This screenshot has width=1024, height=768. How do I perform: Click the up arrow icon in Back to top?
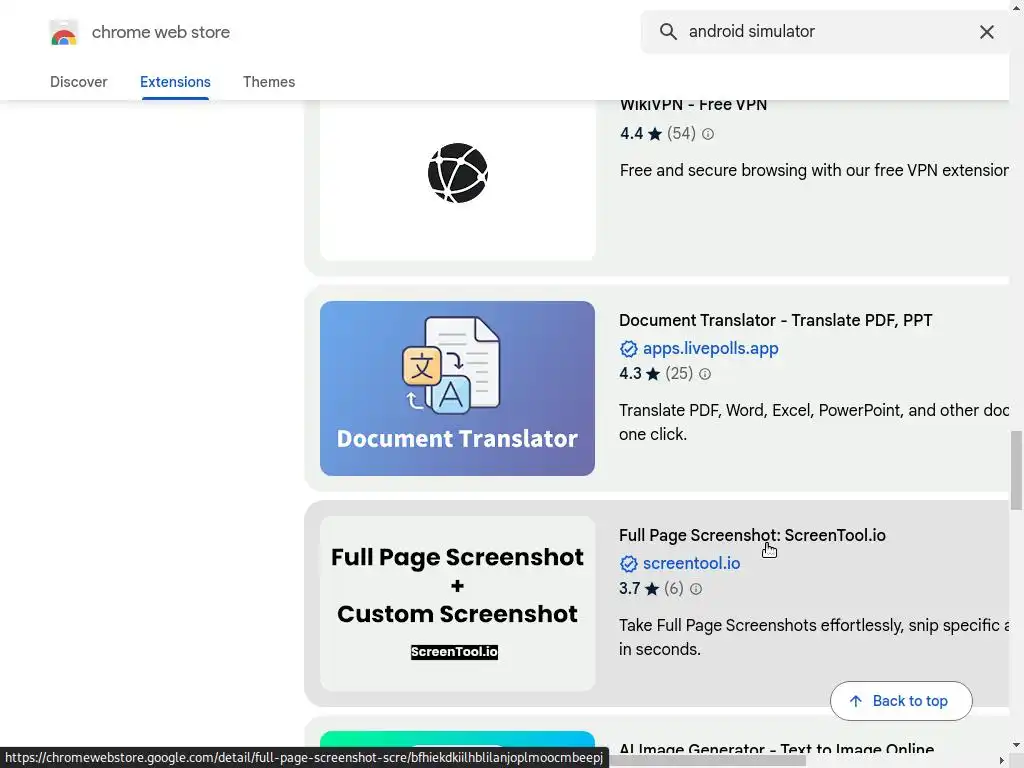(x=856, y=701)
